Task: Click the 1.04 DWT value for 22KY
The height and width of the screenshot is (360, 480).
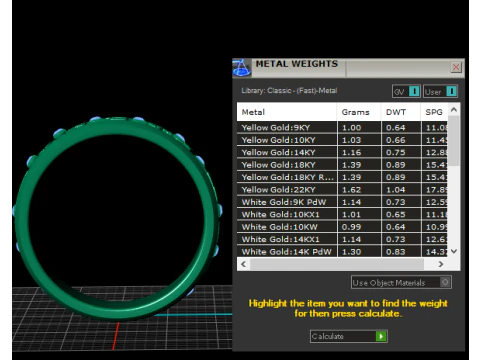Action: tap(396, 190)
